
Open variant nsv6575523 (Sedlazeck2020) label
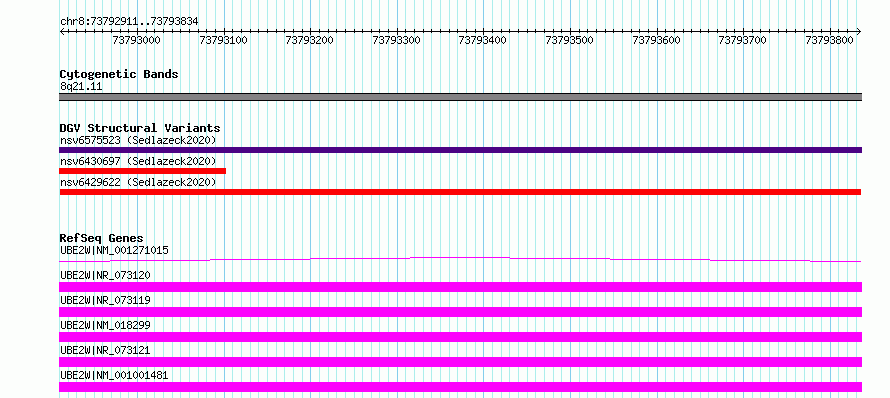click(138, 140)
